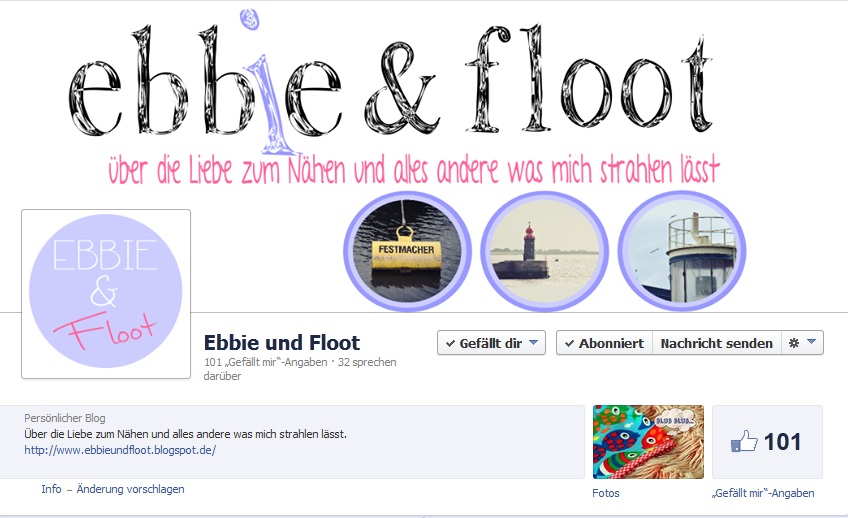Click the ampersand in cover title
Screen dimensions: 848x518
click(402, 89)
